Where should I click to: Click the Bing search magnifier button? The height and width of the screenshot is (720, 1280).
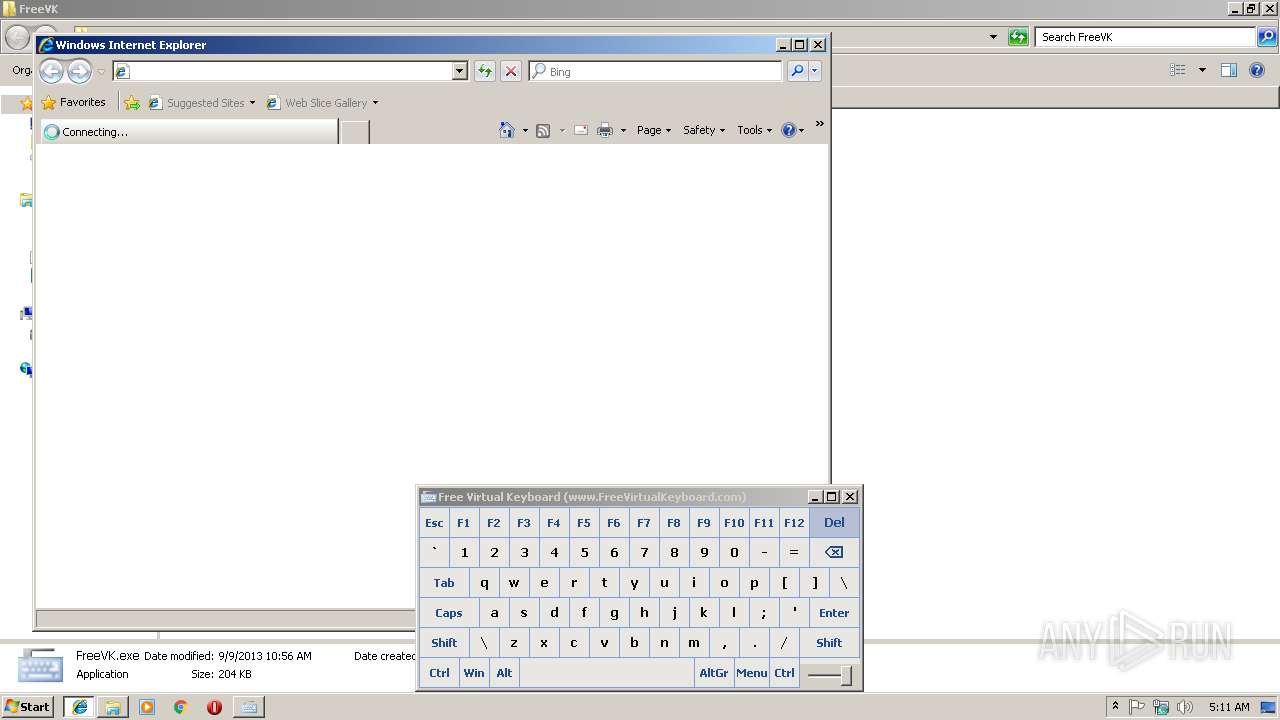tap(797, 71)
